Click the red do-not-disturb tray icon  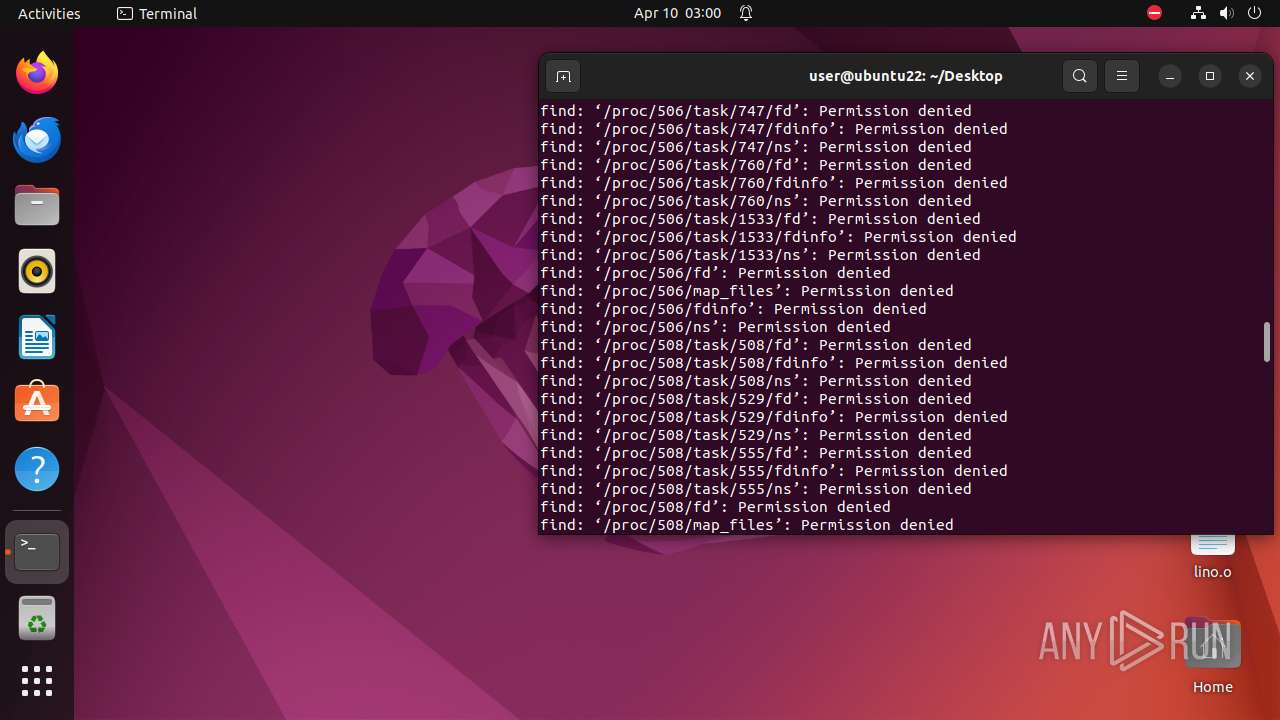[x=1155, y=13]
